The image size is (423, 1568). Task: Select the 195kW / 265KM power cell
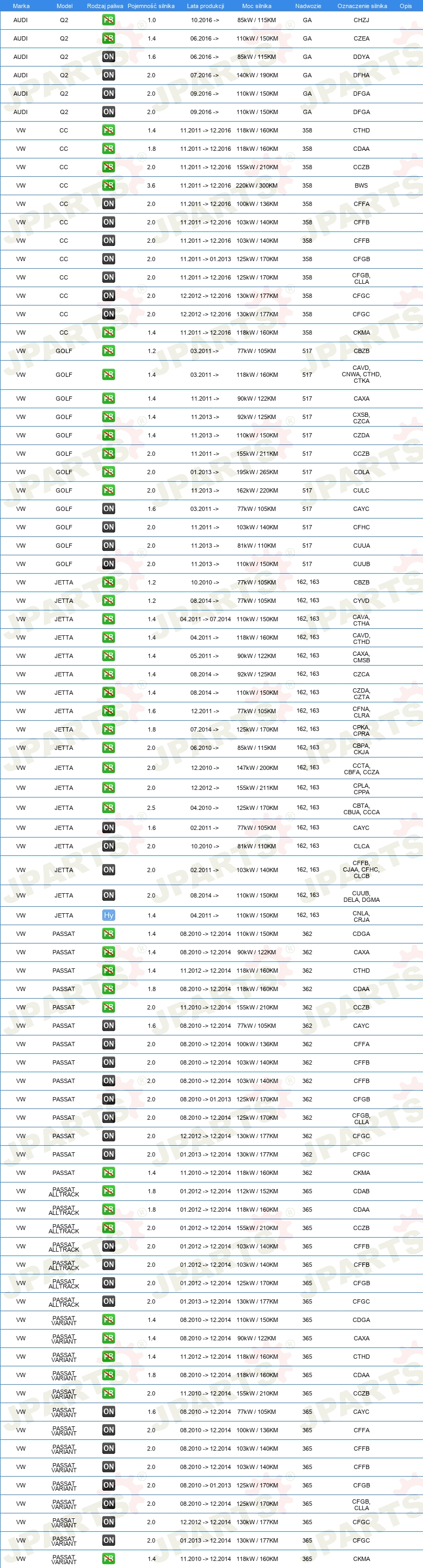point(257,473)
